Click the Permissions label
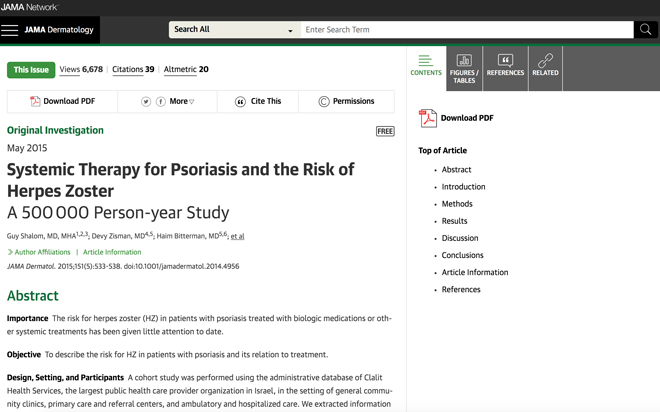Image resolution: width=660 pixels, height=412 pixels. point(354,101)
